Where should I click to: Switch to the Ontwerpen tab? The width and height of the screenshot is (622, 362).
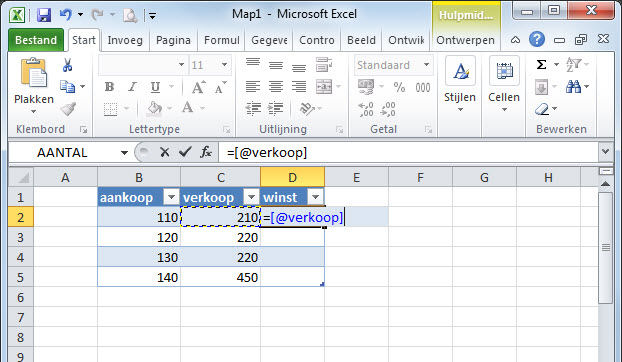pos(465,40)
